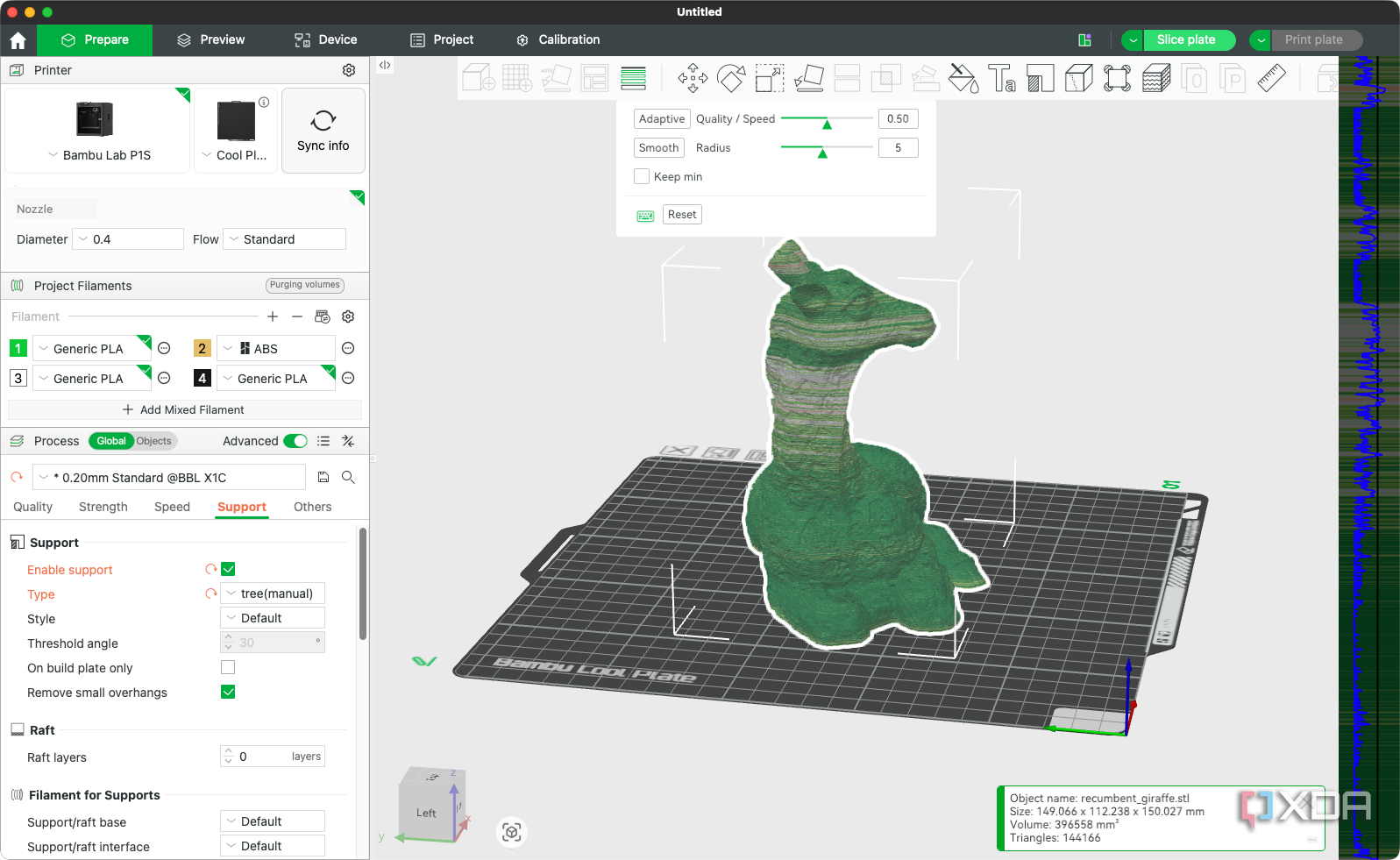Image resolution: width=1400 pixels, height=860 pixels.
Task: Select the Move tool
Action: (x=693, y=78)
